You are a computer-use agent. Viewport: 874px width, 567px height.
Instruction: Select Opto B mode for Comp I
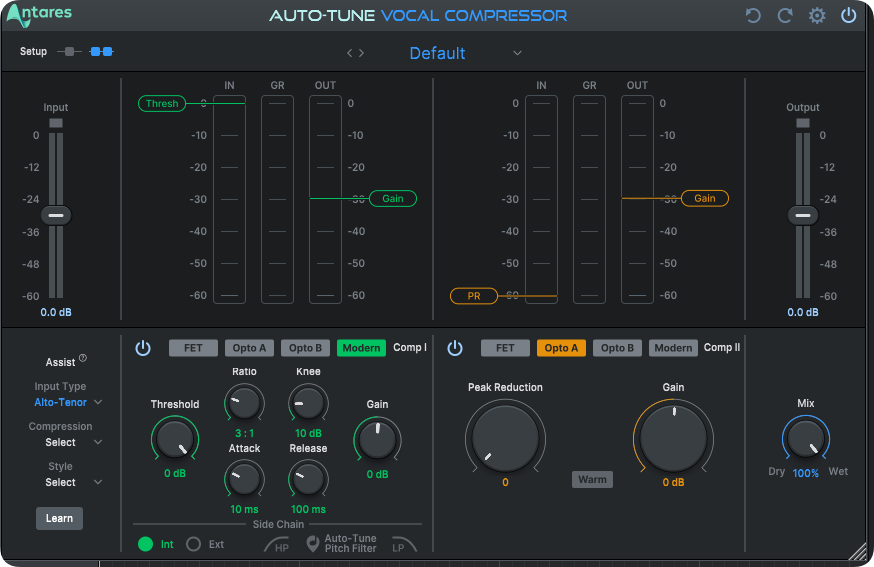[x=305, y=348]
